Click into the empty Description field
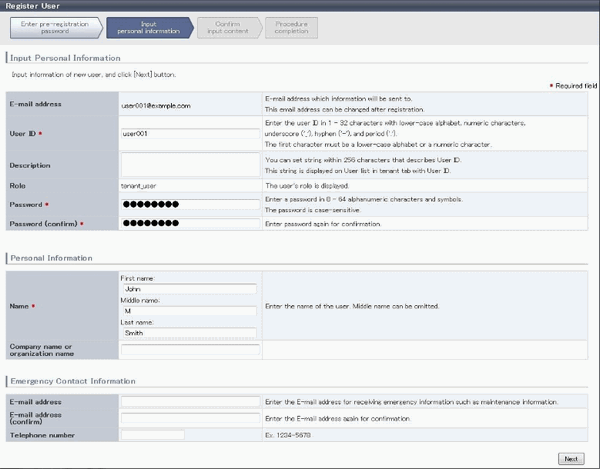This screenshot has height=469, width=600. pyautogui.click(x=189, y=164)
